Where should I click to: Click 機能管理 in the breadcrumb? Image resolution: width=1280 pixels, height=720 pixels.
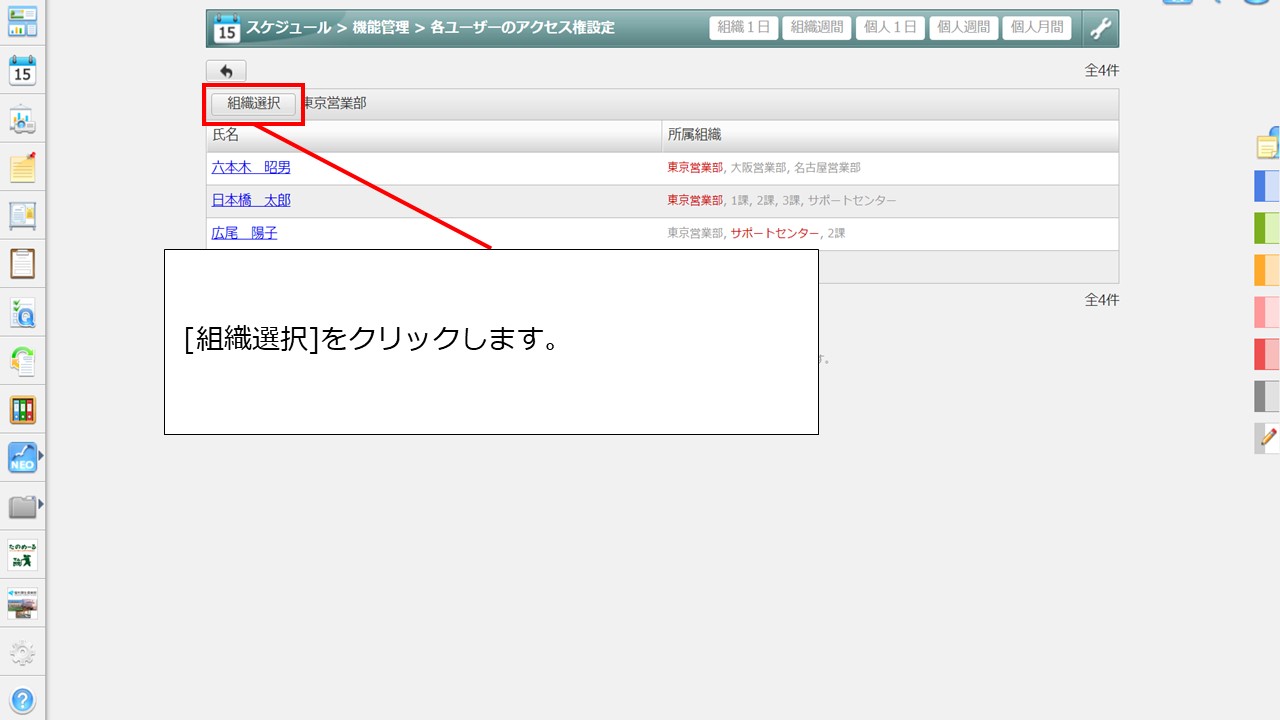381,28
